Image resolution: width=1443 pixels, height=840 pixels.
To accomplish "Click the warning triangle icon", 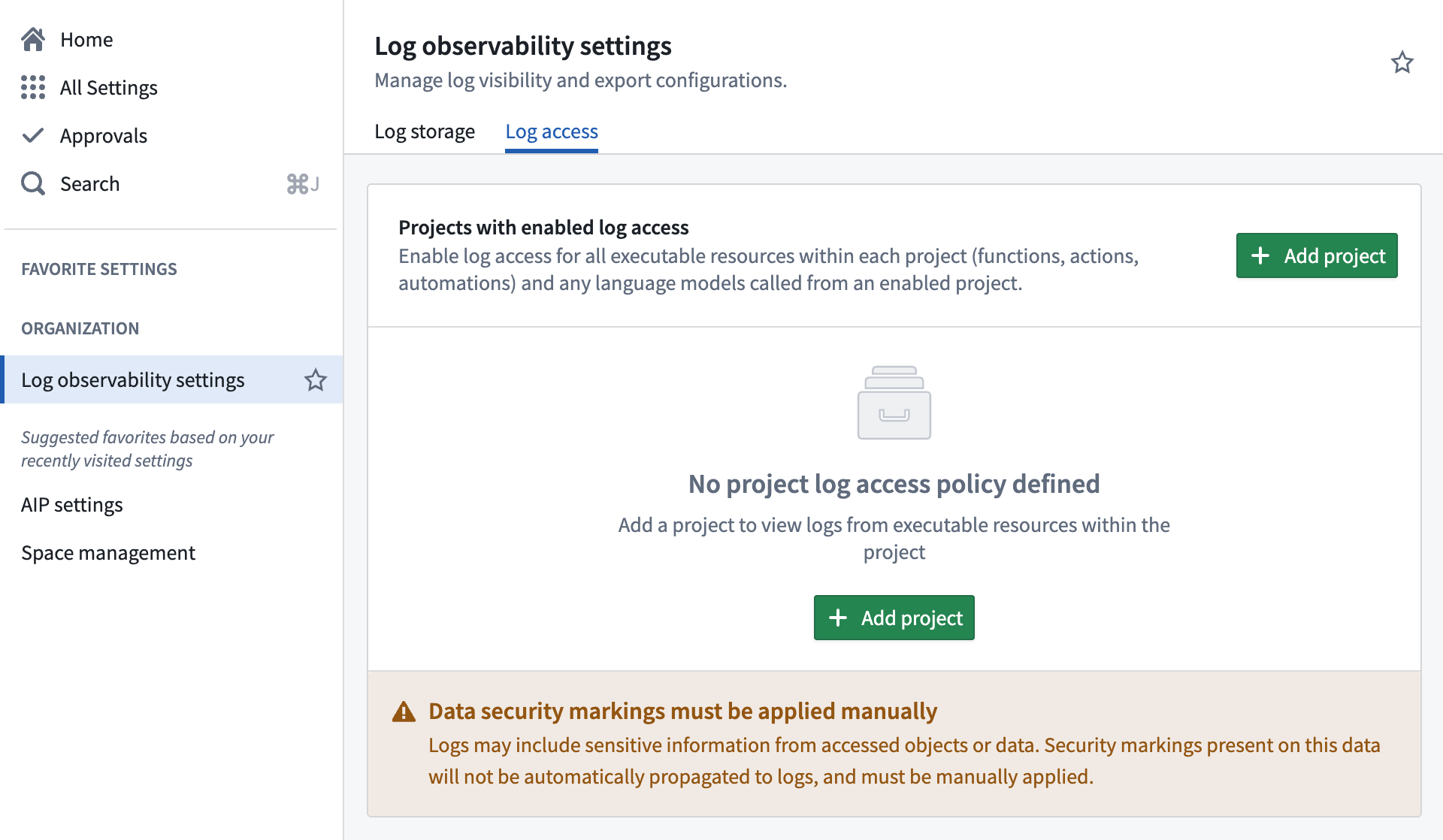I will click(x=404, y=712).
